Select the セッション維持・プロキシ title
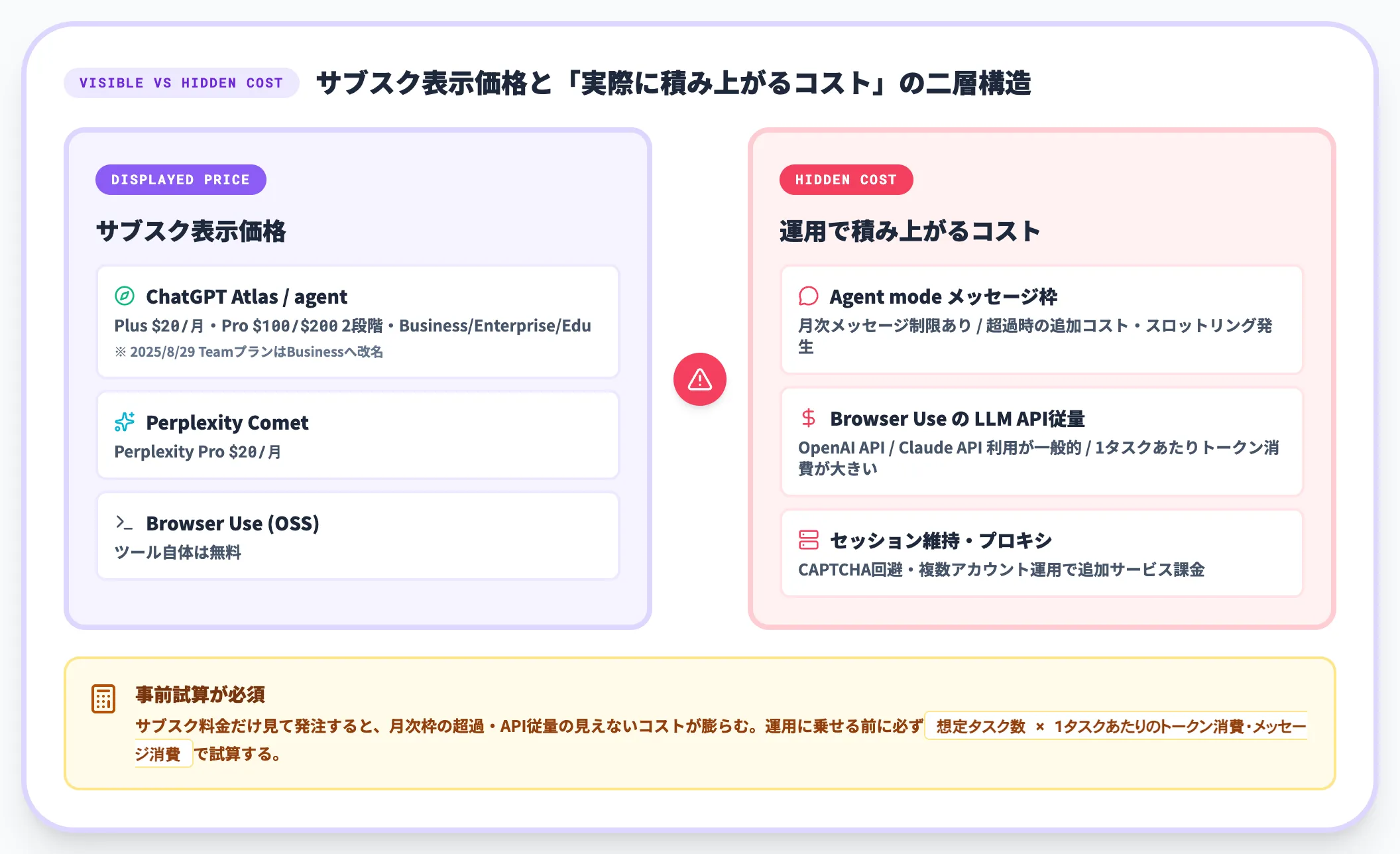 [x=941, y=540]
